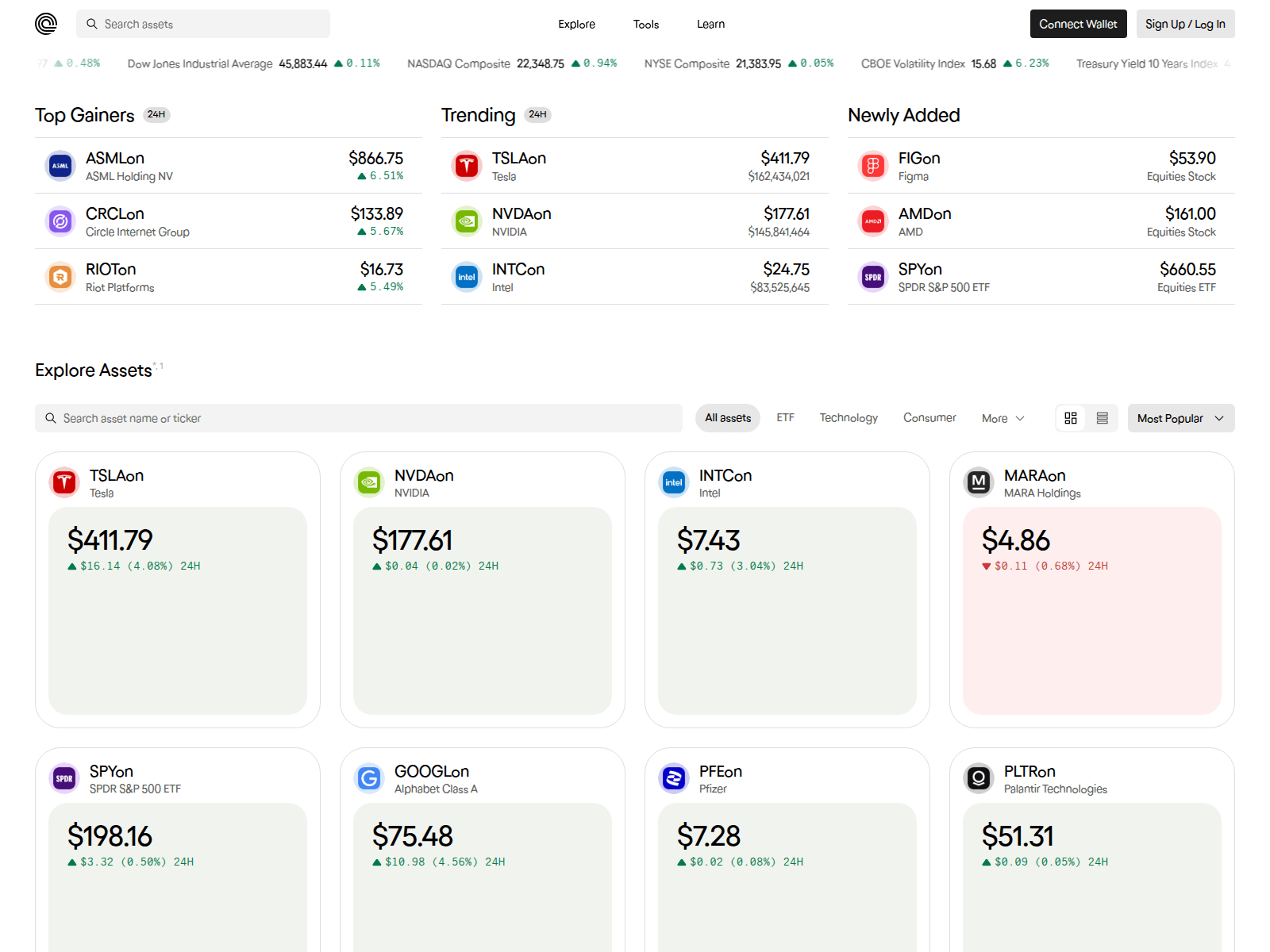Open the GOOGLon $75.48 price panel
Viewport: 1270px width, 952px height.
[483, 877]
